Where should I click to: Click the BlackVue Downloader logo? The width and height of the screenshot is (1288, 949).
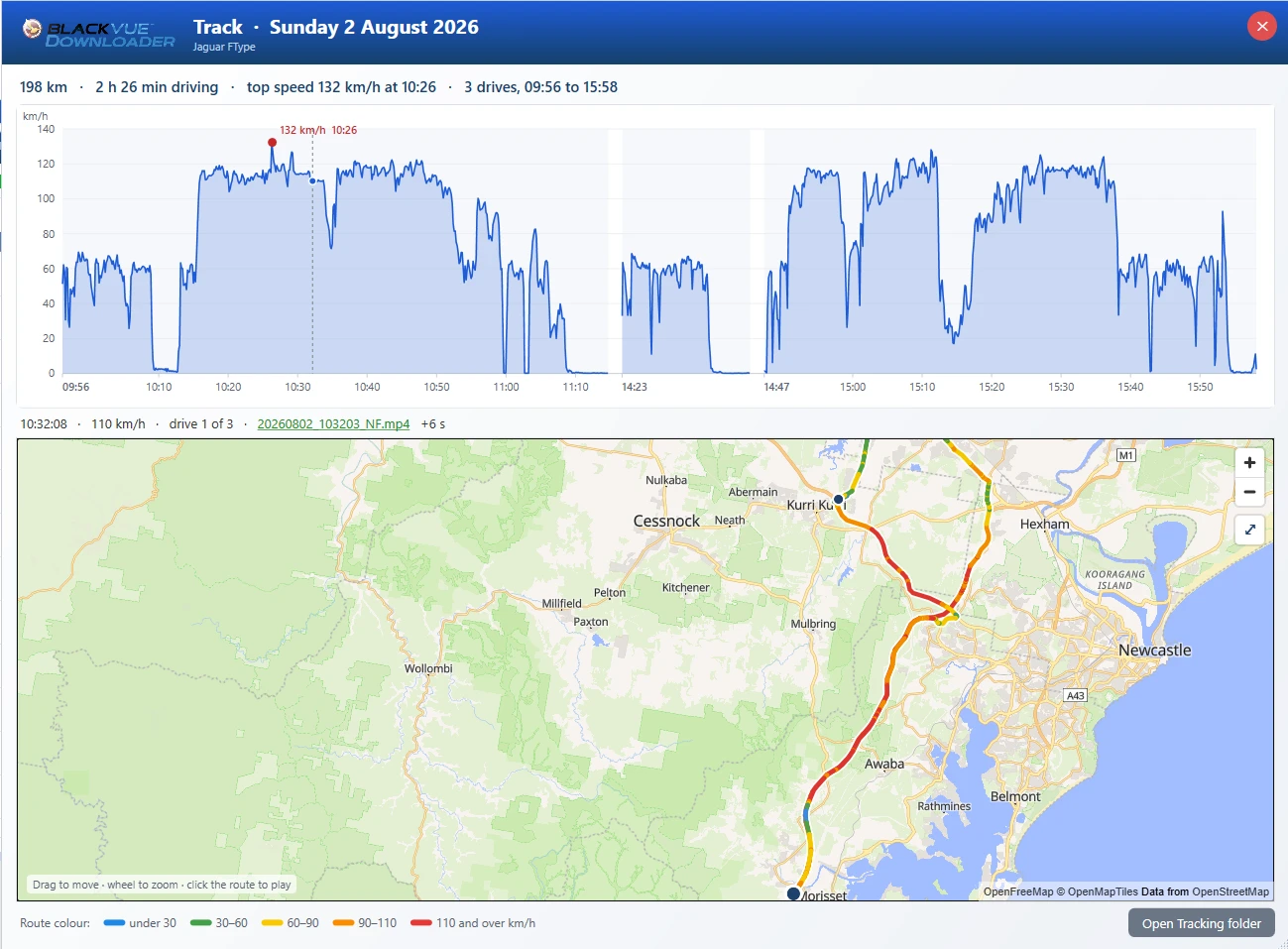tap(98, 34)
